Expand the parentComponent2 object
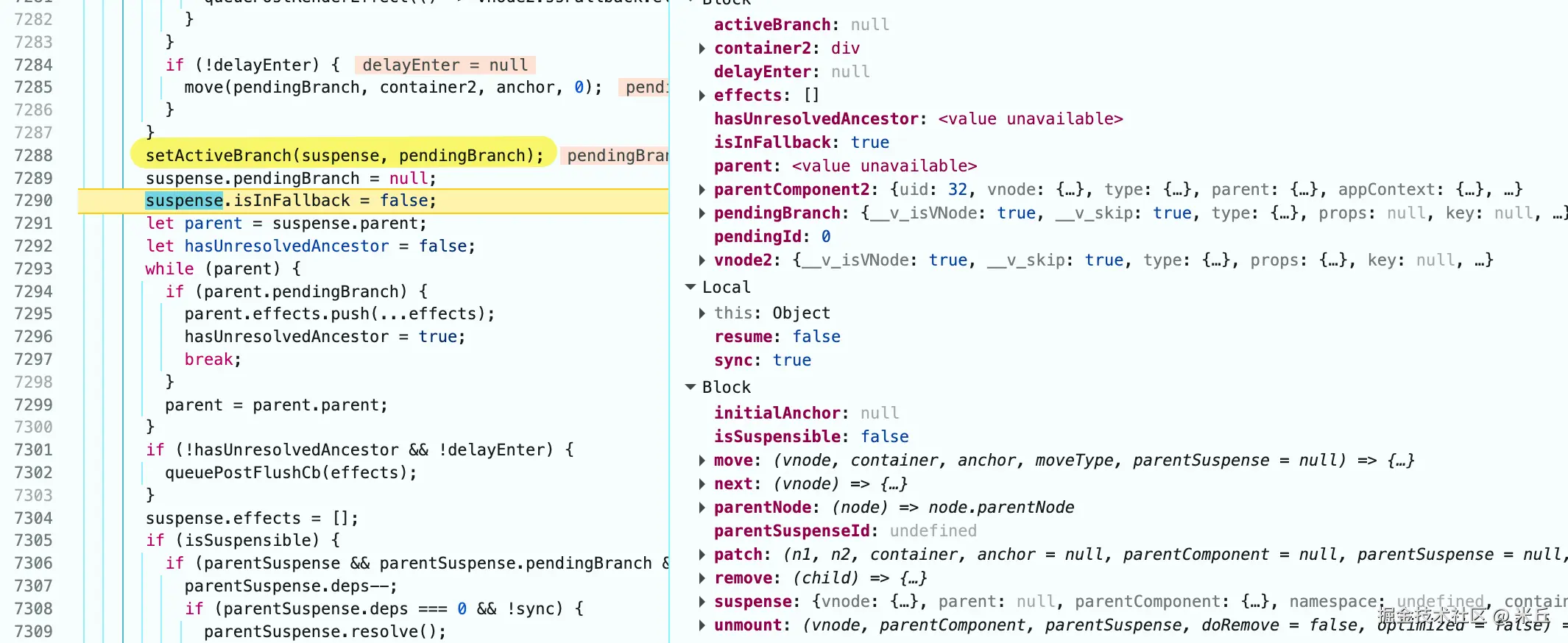This screenshot has height=643, width=1568. tap(702, 190)
